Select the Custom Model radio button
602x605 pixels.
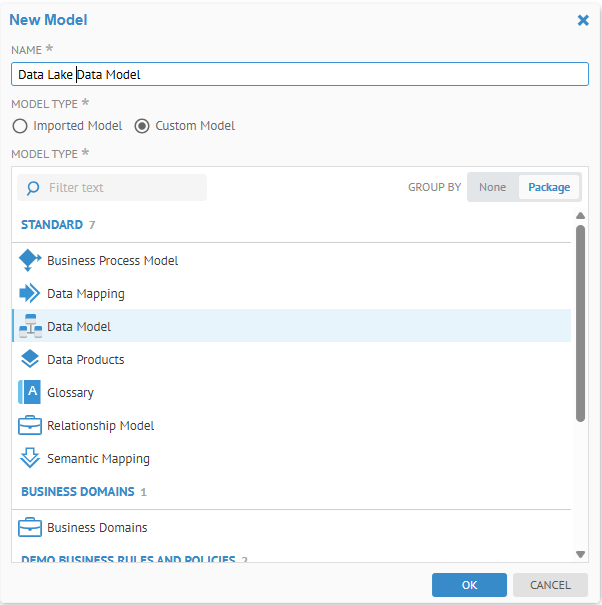[x=142, y=126]
